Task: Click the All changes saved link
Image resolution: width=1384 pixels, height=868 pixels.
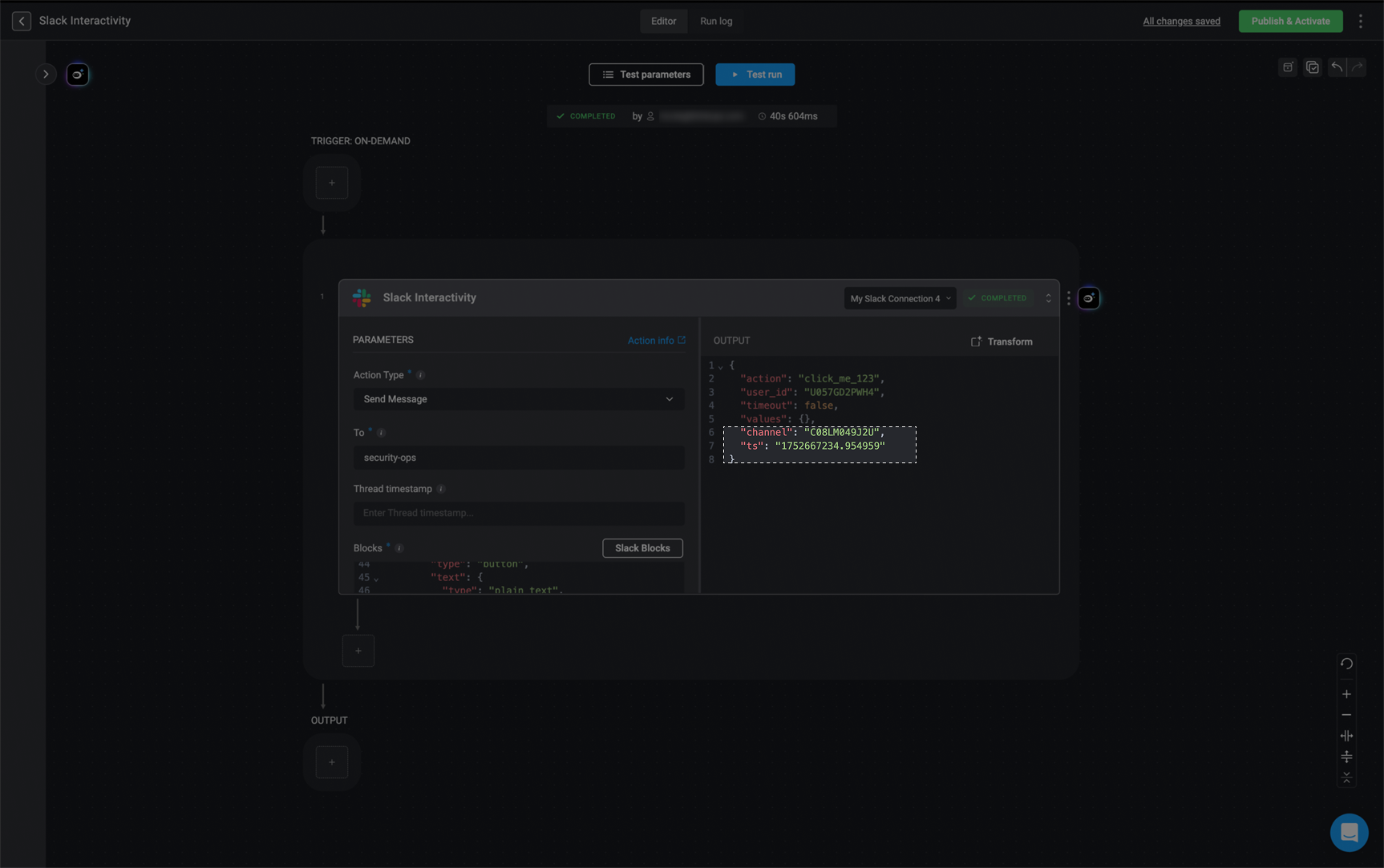Action: tap(1181, 21)
